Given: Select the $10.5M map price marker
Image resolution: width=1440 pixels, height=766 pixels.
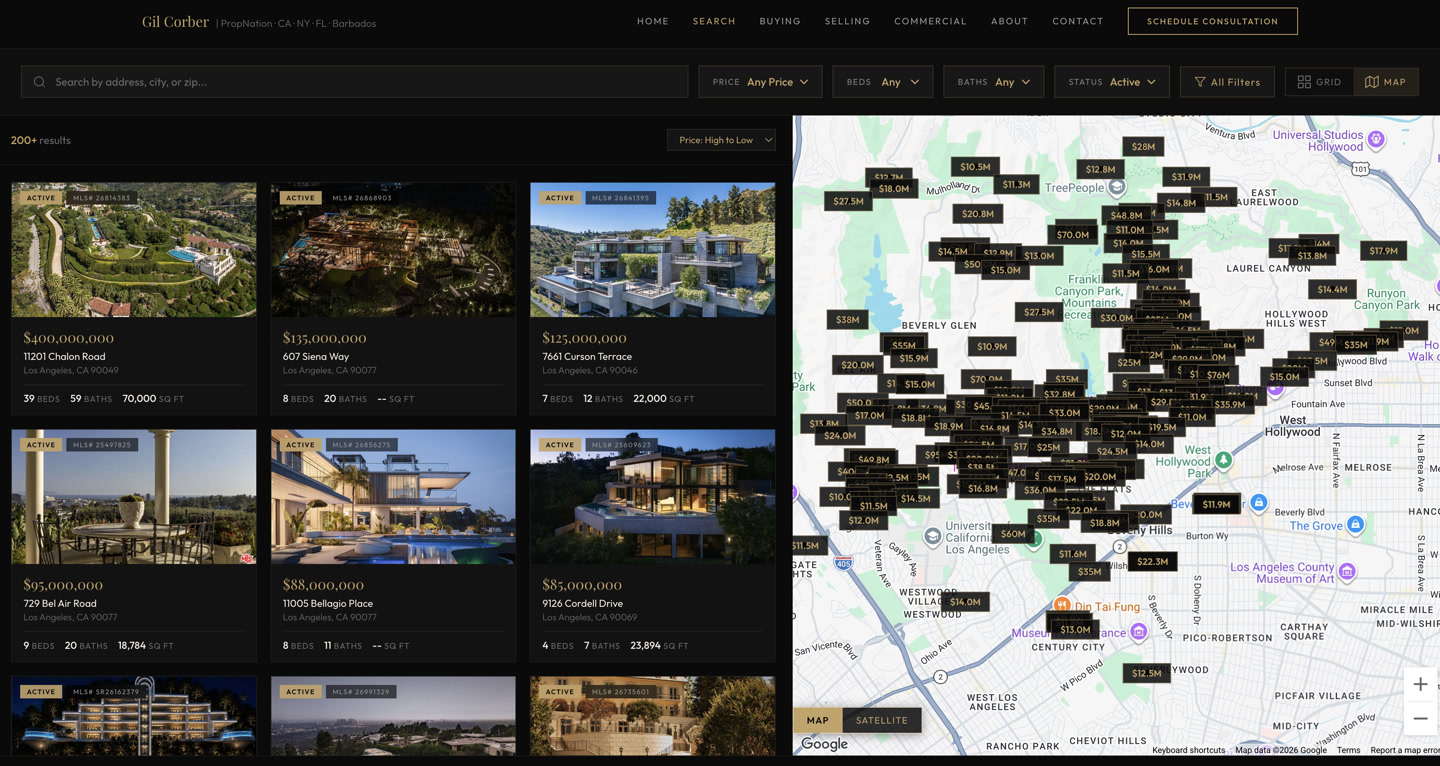Looking at the screenshot, I should [975, 167].
